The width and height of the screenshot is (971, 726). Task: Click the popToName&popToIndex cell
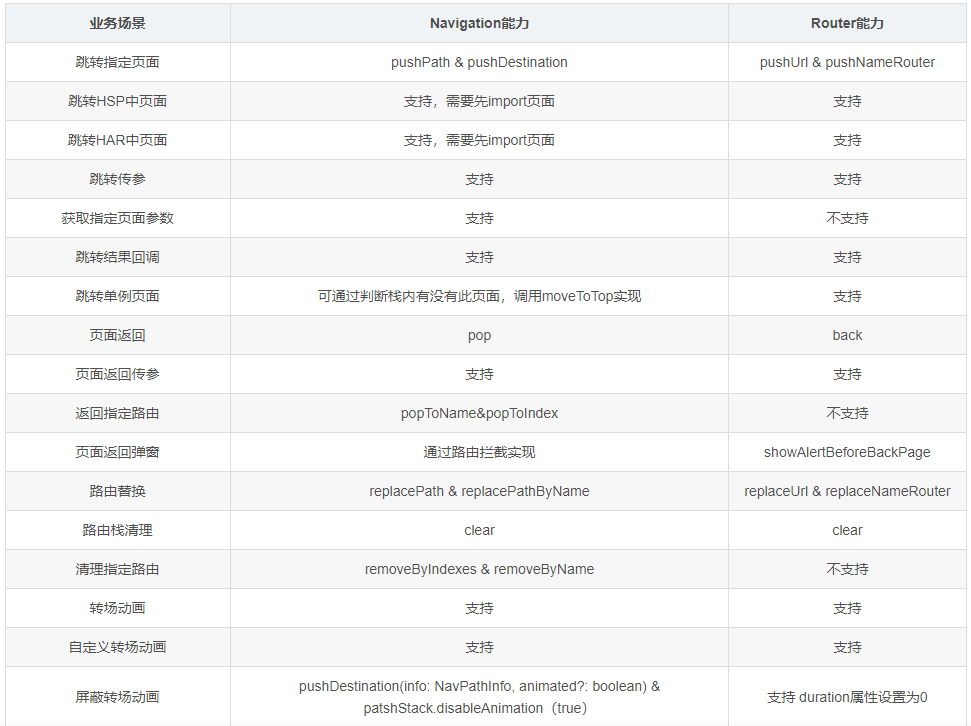479,413
